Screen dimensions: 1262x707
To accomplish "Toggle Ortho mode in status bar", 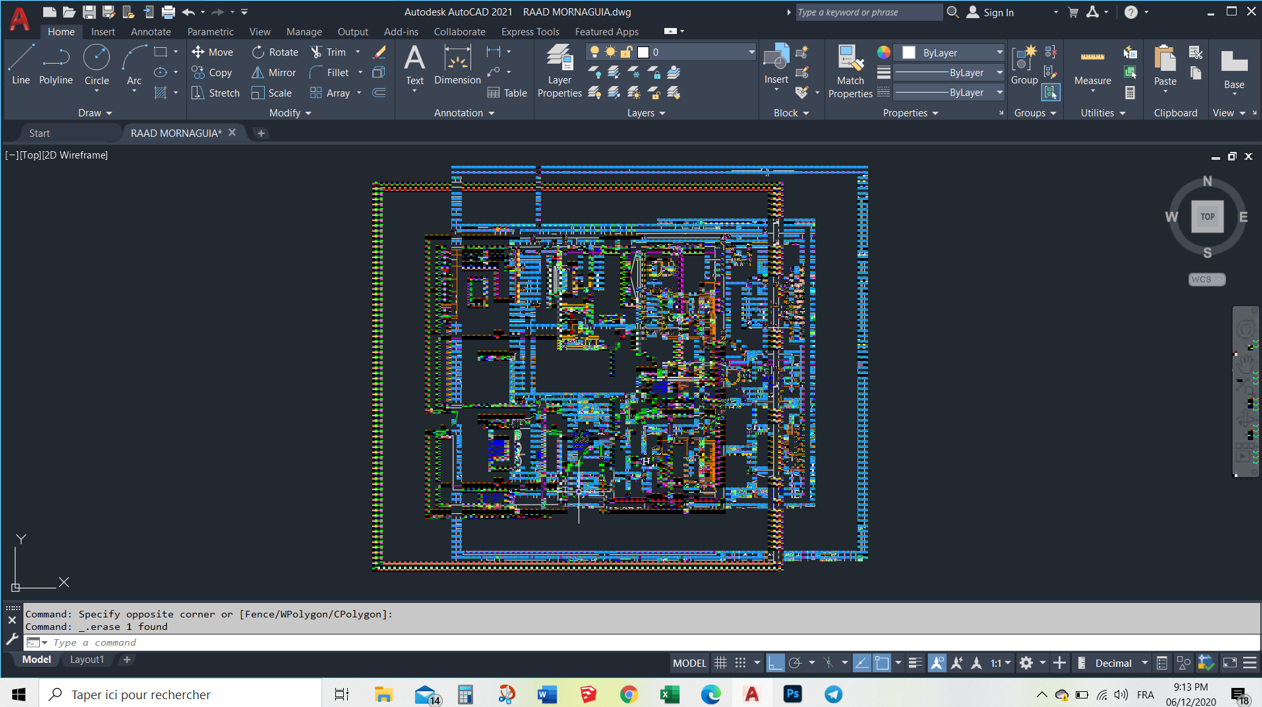I will (775, 663).
